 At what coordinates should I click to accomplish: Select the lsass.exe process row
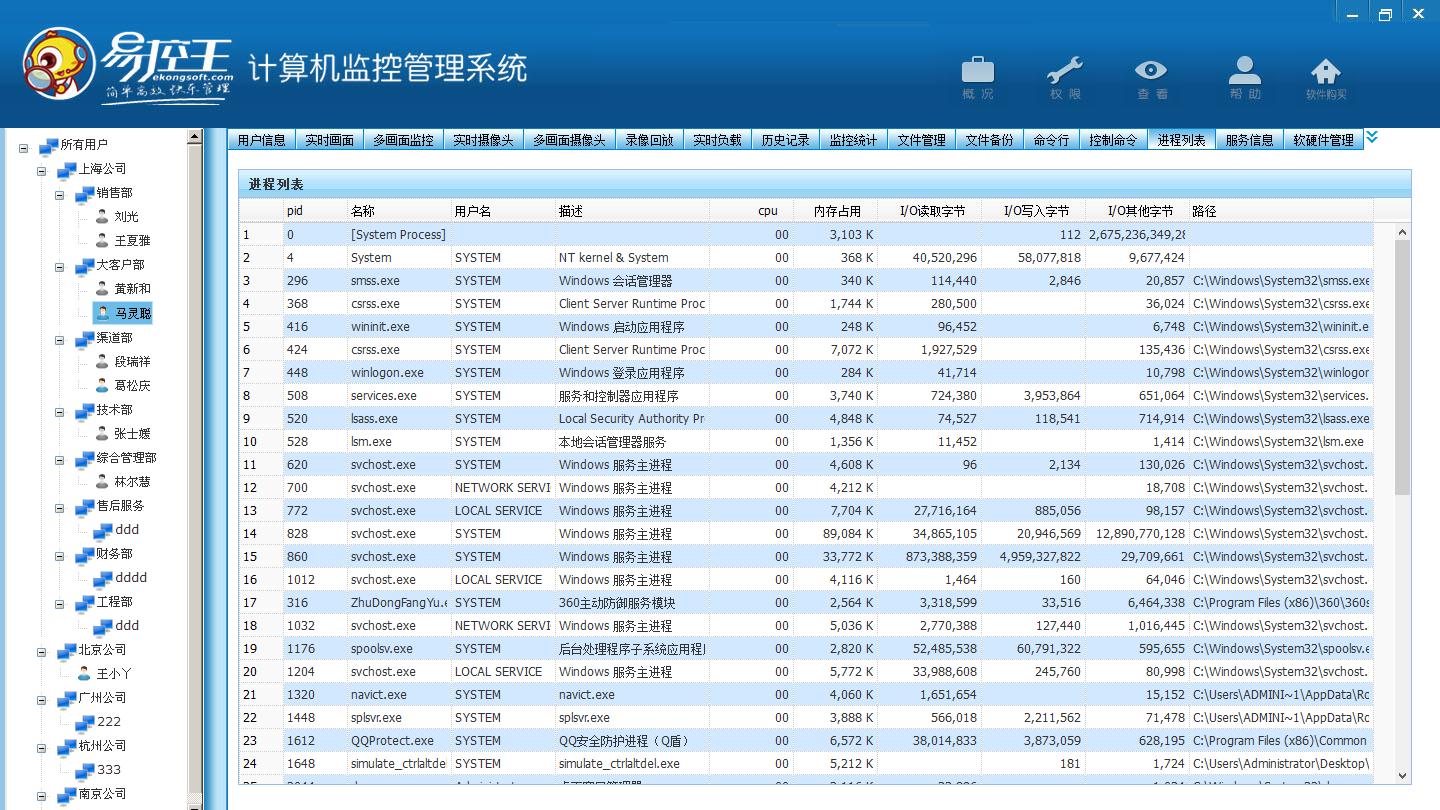point(806,419)
